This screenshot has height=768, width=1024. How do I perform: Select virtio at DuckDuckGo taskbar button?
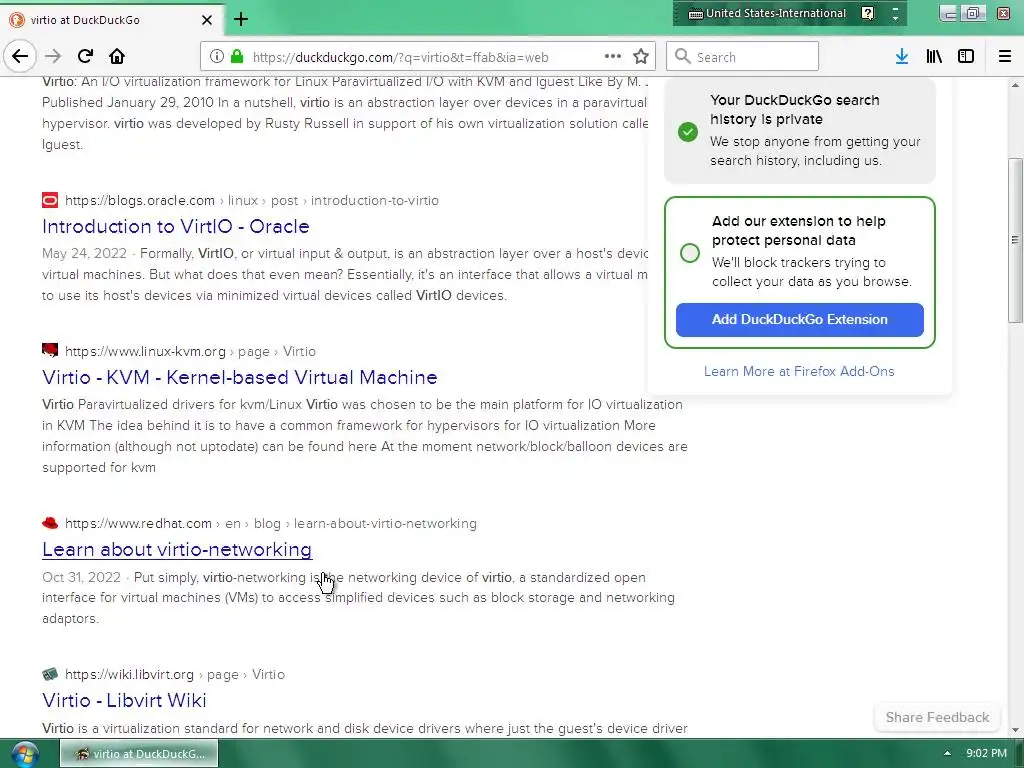139,754
